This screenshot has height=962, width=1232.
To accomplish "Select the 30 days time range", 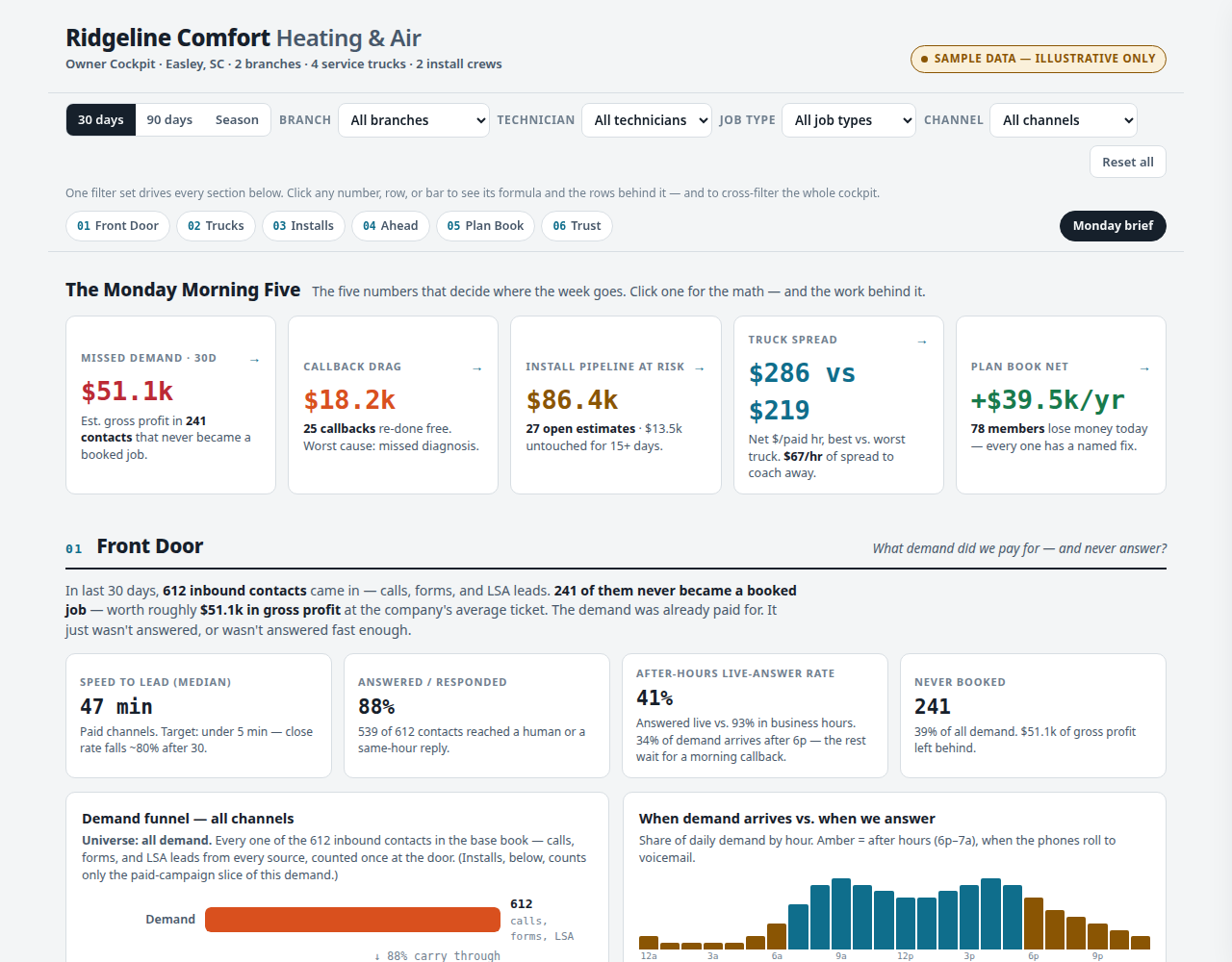I will point(101,120).
